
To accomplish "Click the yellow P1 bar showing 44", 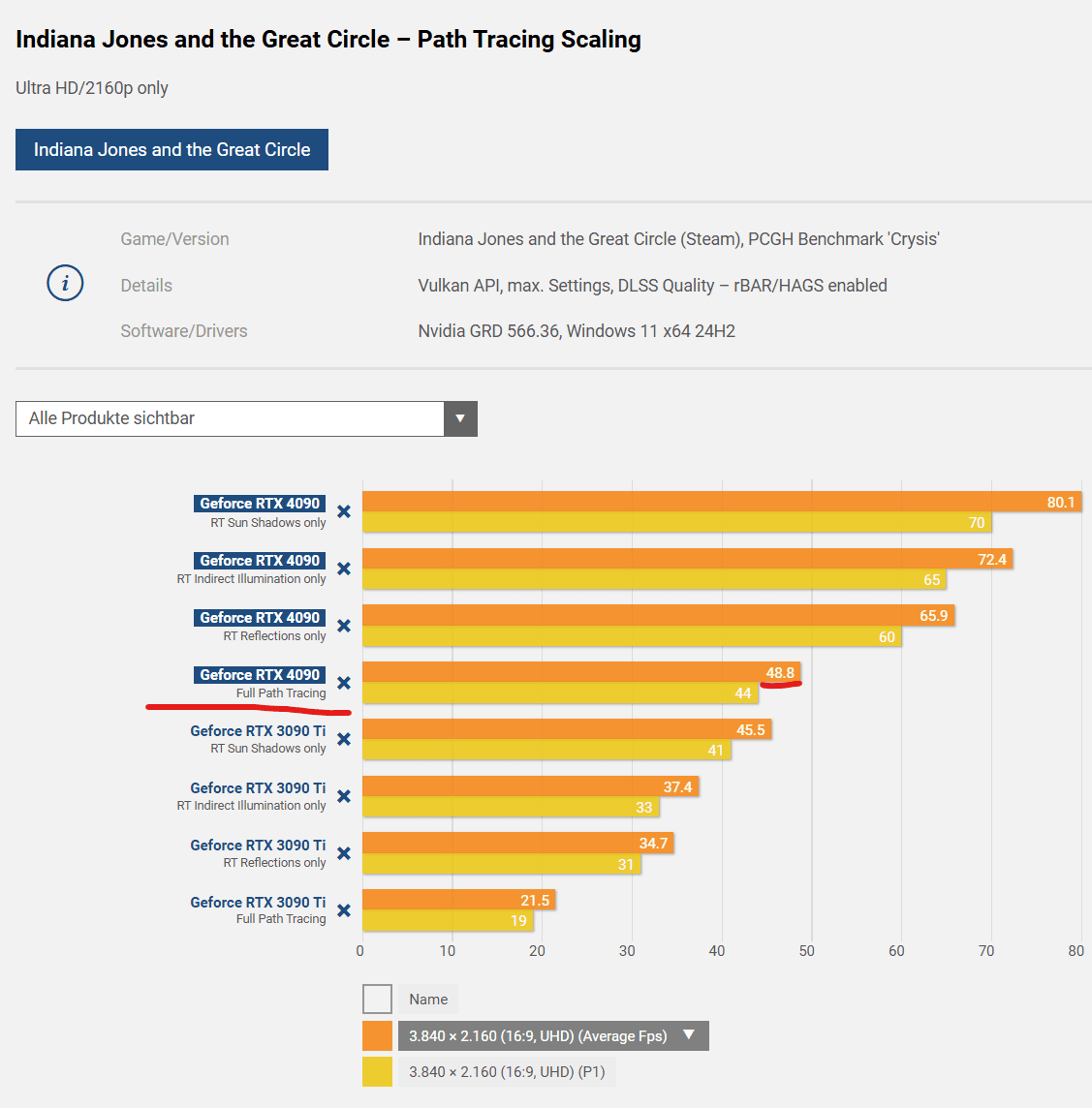I will pos(560,693).
